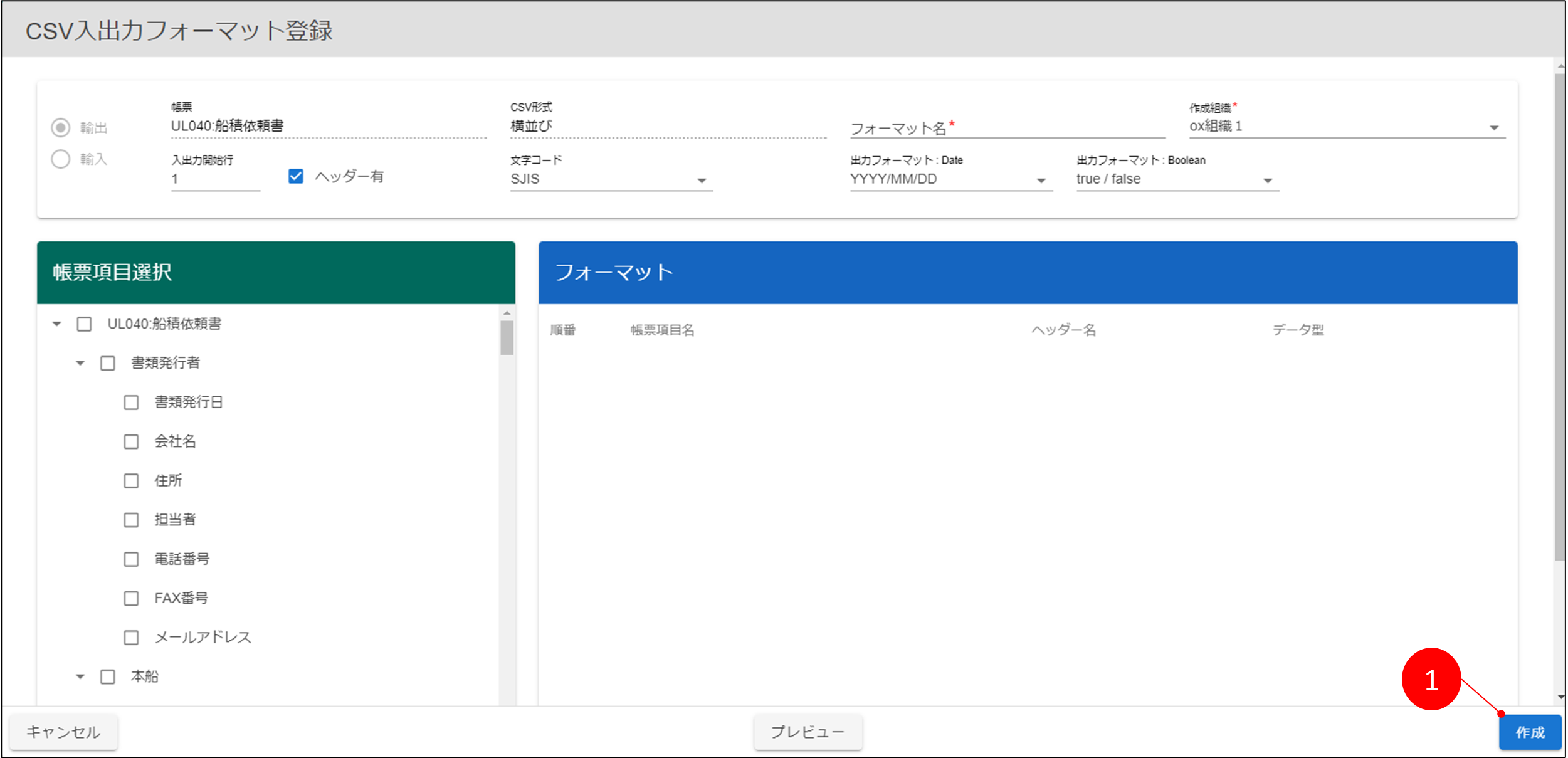
Task: Check the メールアドレス checkbox
Action: (x=131, y=638)
